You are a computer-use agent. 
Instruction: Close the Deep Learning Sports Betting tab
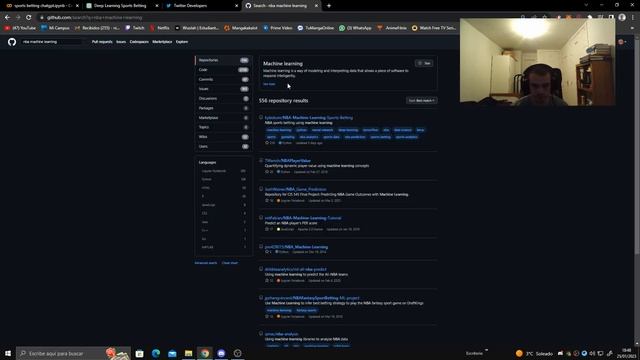157,6
